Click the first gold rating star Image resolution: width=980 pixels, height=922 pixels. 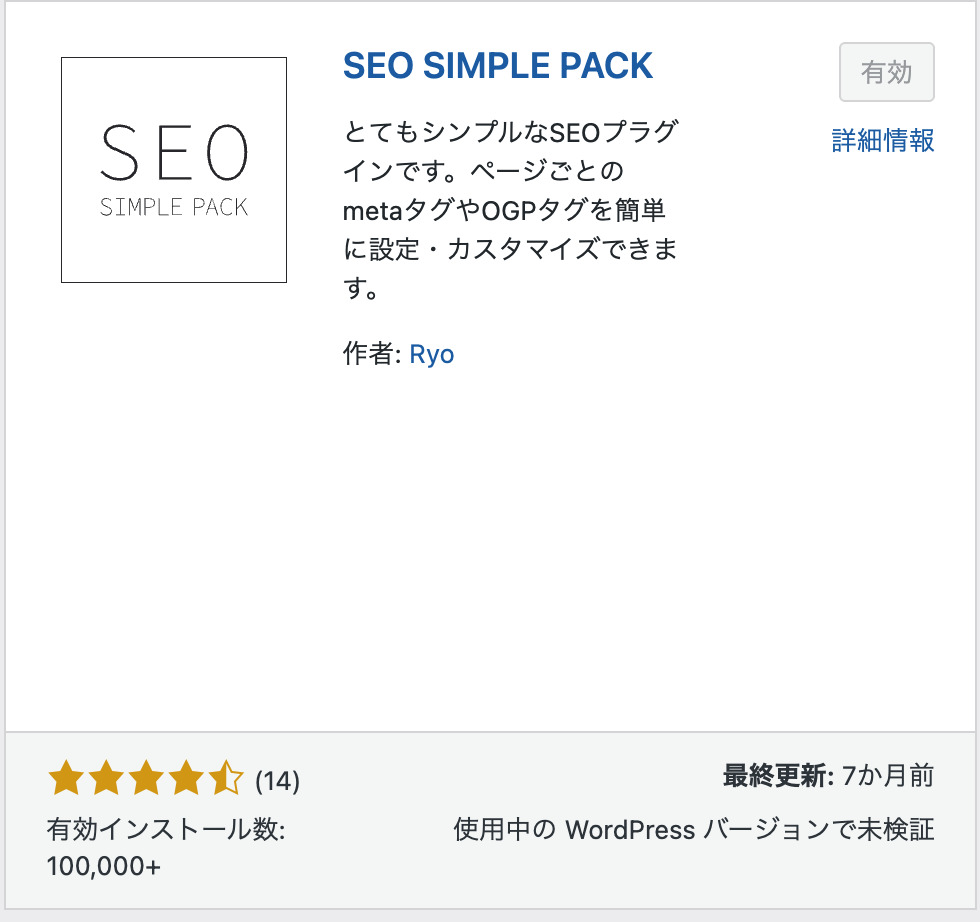click(x=66, y=778)
